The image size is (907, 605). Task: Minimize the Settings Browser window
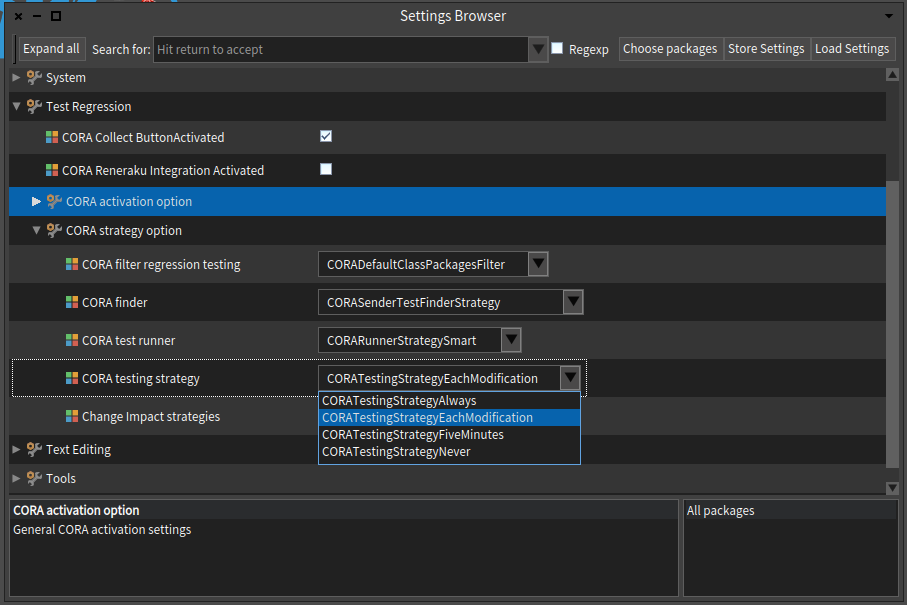[x=37, y=16]
